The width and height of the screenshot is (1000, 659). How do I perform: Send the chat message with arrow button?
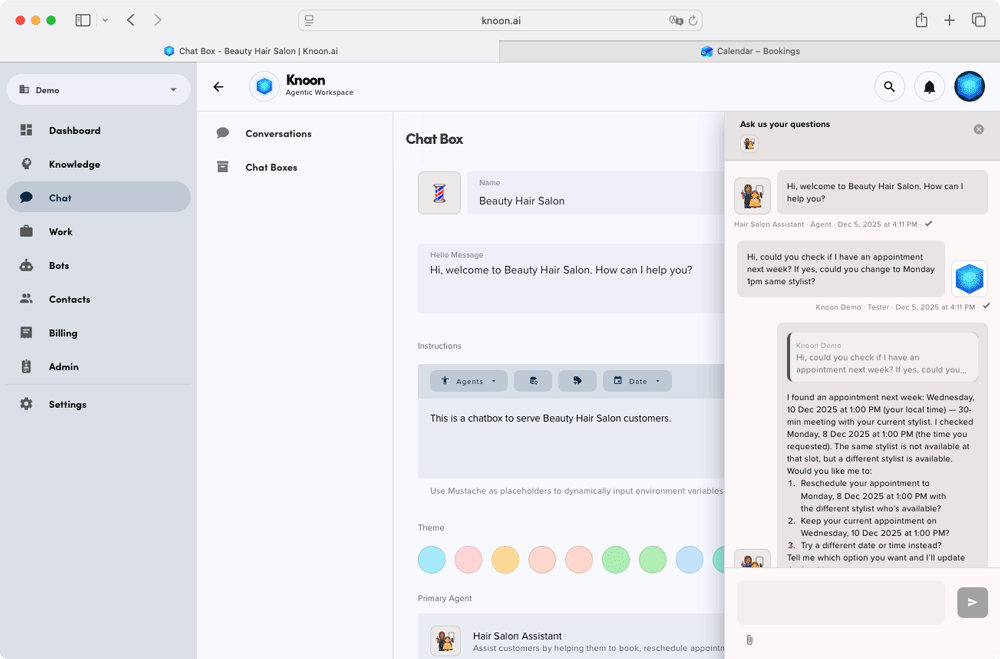(x=973, y=602)
